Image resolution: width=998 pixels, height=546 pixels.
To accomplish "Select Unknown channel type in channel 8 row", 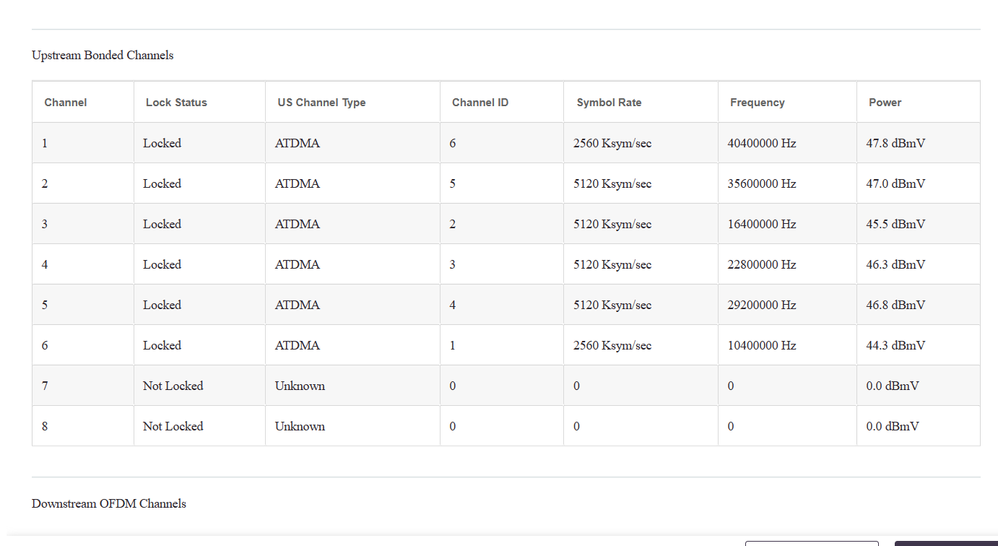I will [300, 426].
